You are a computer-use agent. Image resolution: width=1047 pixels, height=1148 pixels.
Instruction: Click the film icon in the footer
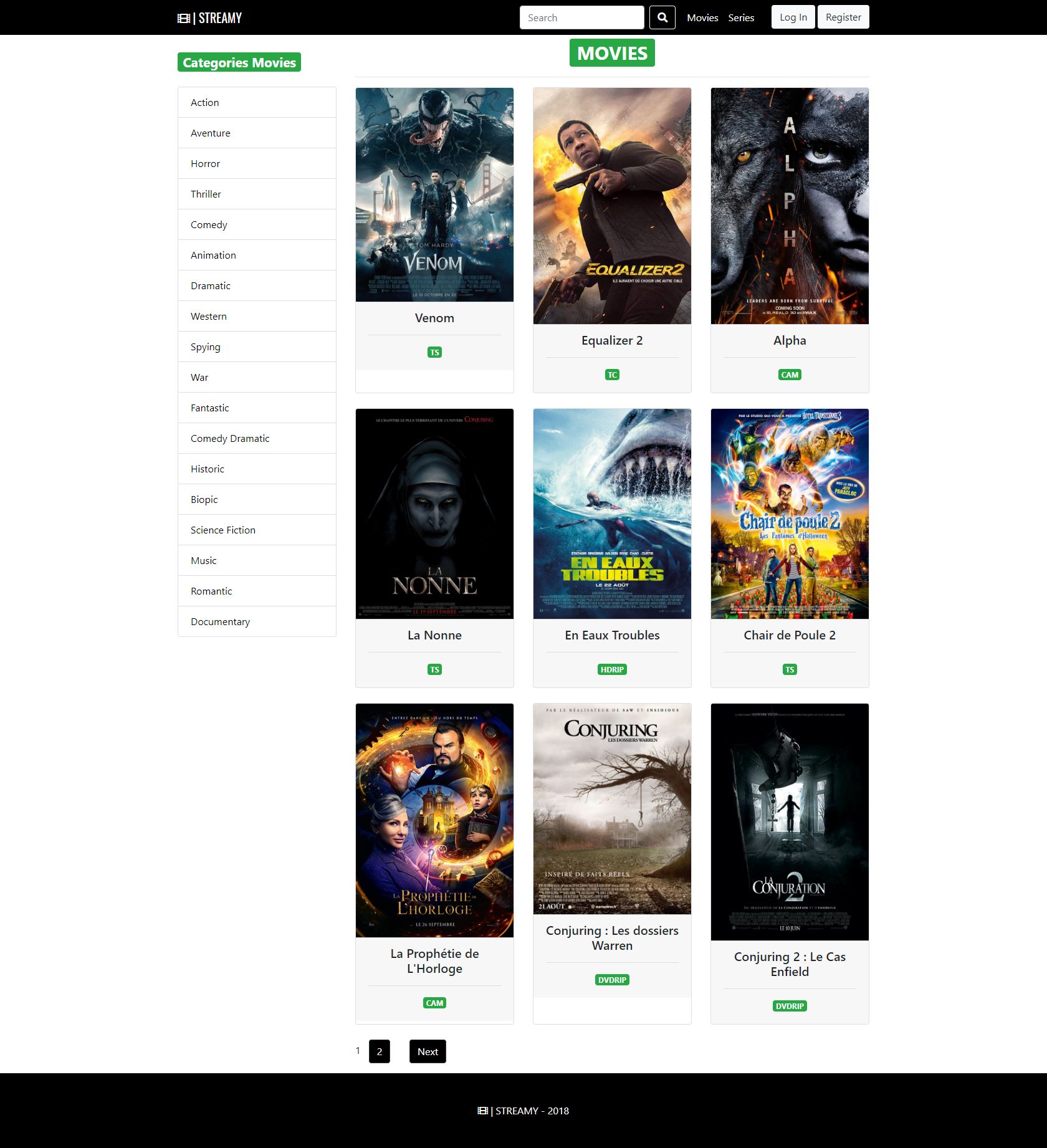[483, 1111]
